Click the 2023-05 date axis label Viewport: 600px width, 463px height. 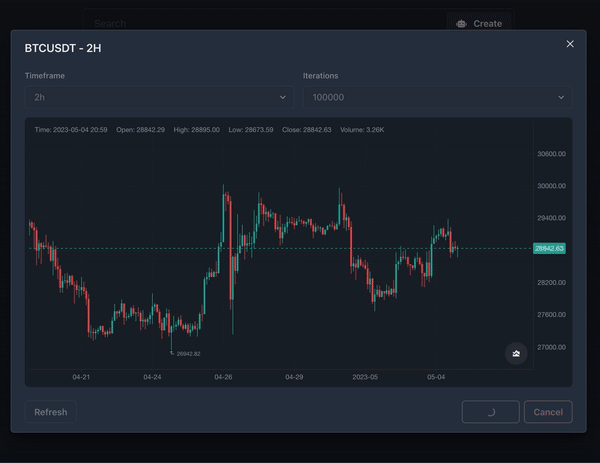pyautogui.click(x=365, y=377)
